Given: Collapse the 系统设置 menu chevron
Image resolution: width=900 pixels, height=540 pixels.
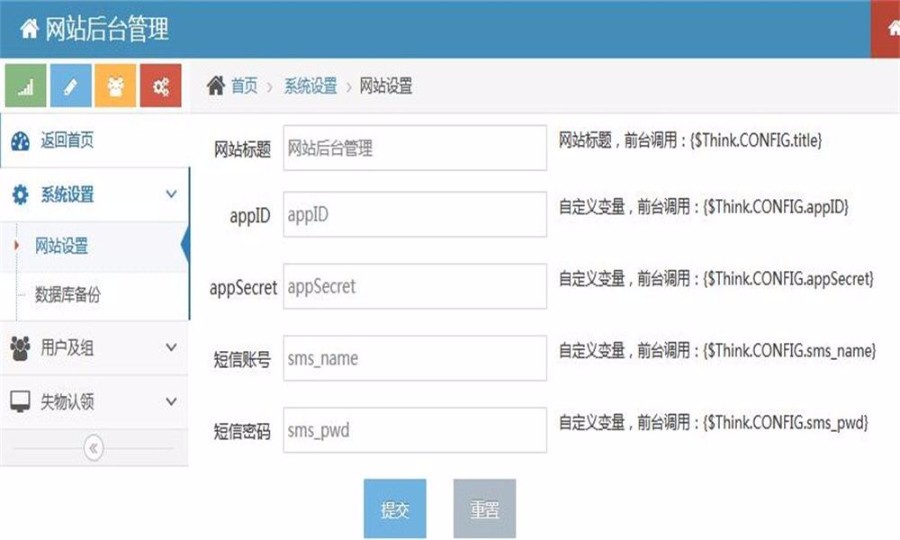Looking at the screenshot, I should 171,194.
